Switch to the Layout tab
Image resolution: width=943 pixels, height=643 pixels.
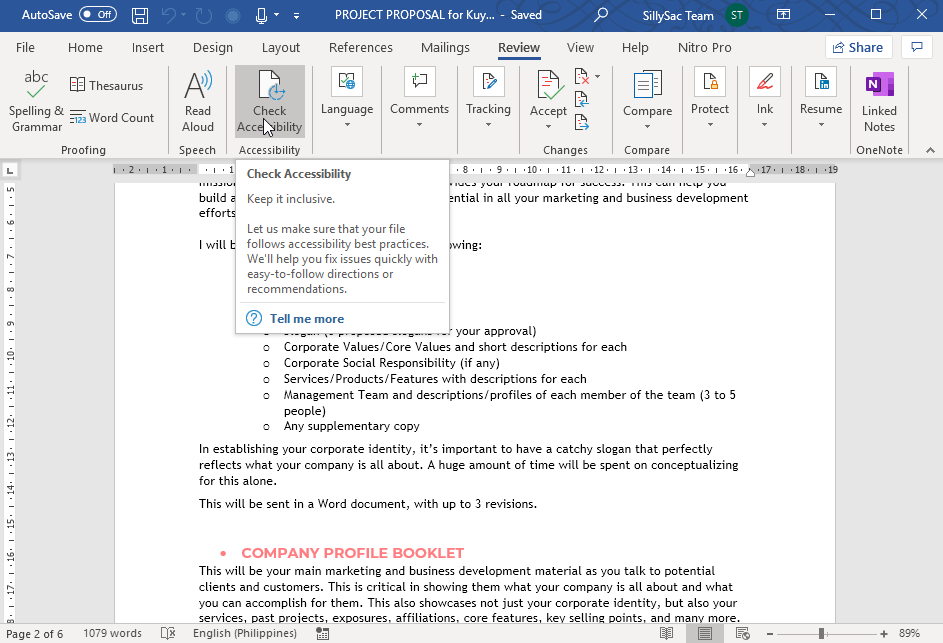[x=281, y=48]
